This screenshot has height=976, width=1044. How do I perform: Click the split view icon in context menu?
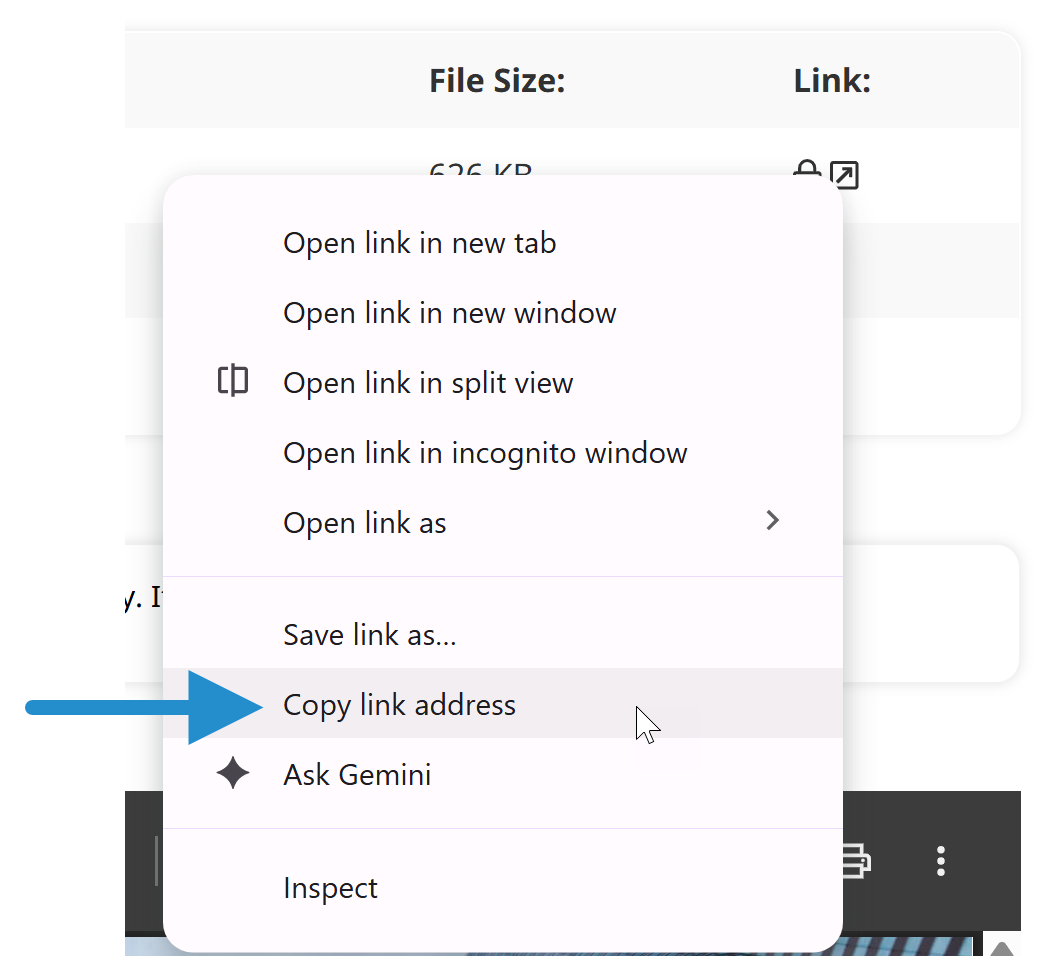point(233,381)
